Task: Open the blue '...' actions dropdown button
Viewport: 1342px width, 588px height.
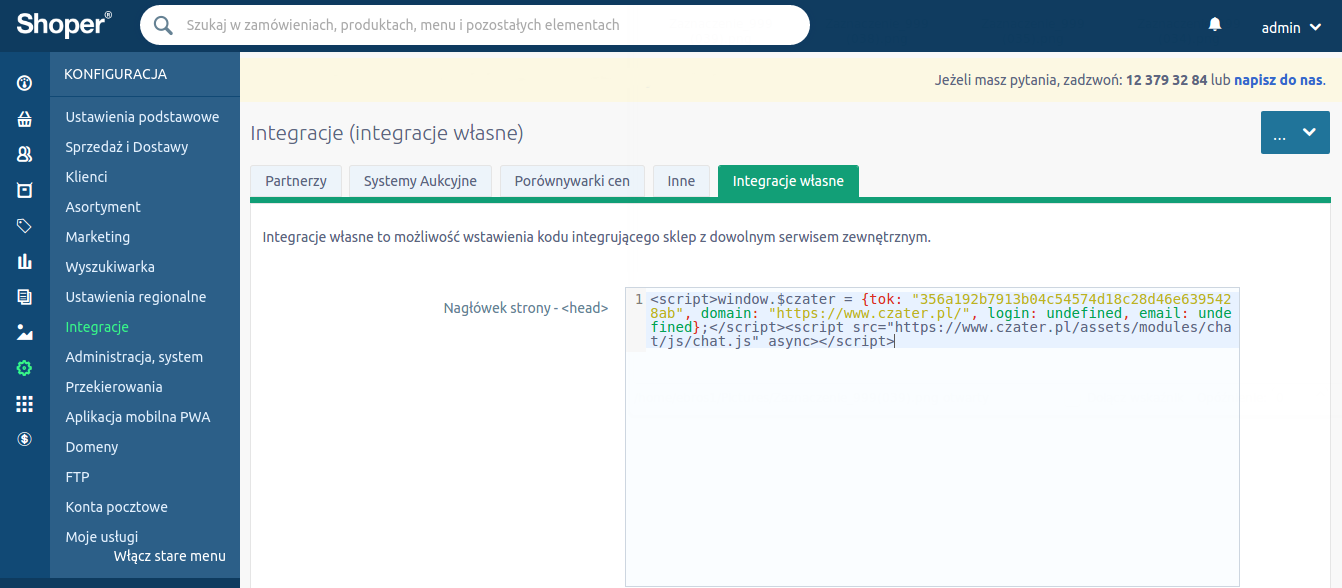Action: click(x=1295, y=132)
